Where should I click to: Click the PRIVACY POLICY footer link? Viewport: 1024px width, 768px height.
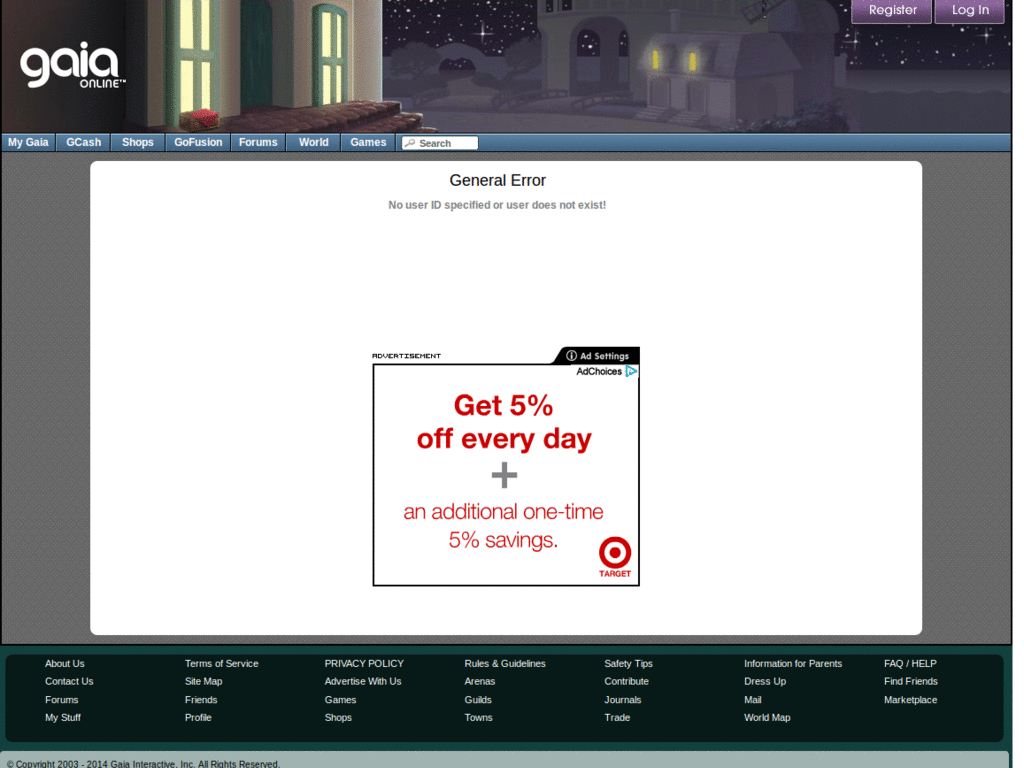(x=364, y=663)
